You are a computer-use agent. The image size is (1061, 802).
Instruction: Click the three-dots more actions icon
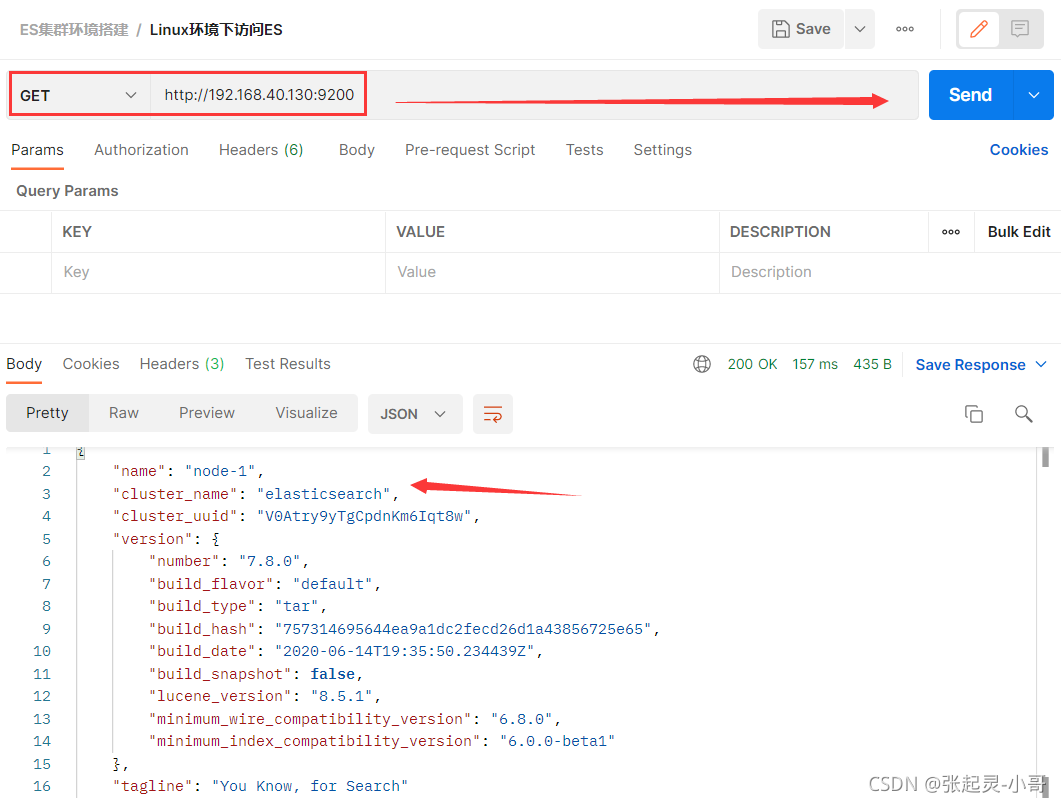click(905, 29)
